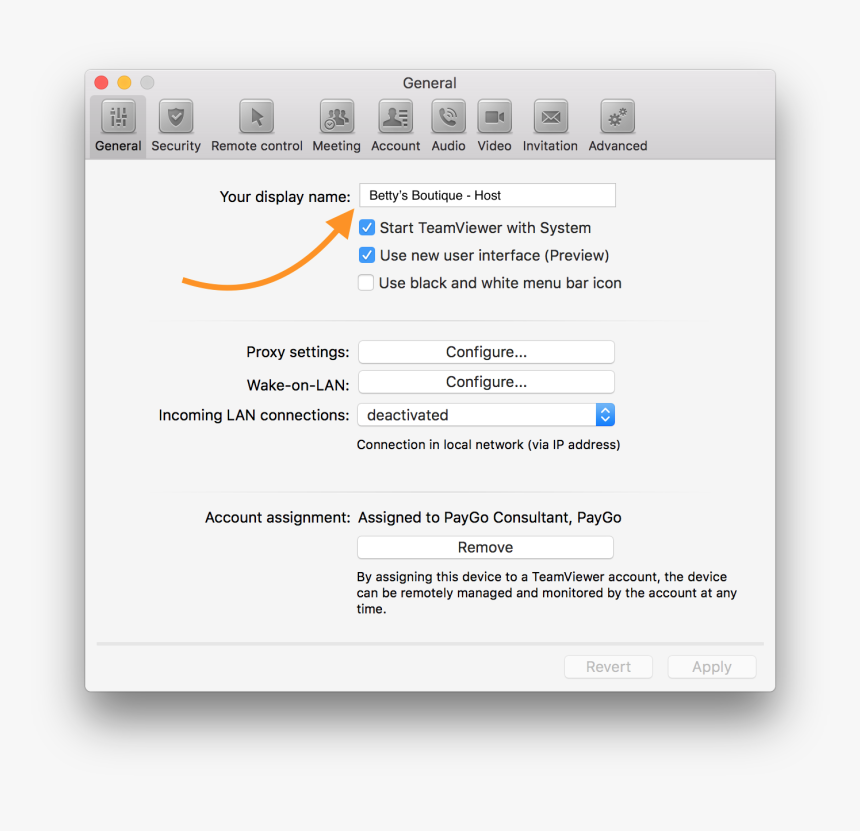The width and height of the screenshot is (860, 831).
Task: Click 'Connection in local network (via IP address)' text
Action: coord(488,444)
